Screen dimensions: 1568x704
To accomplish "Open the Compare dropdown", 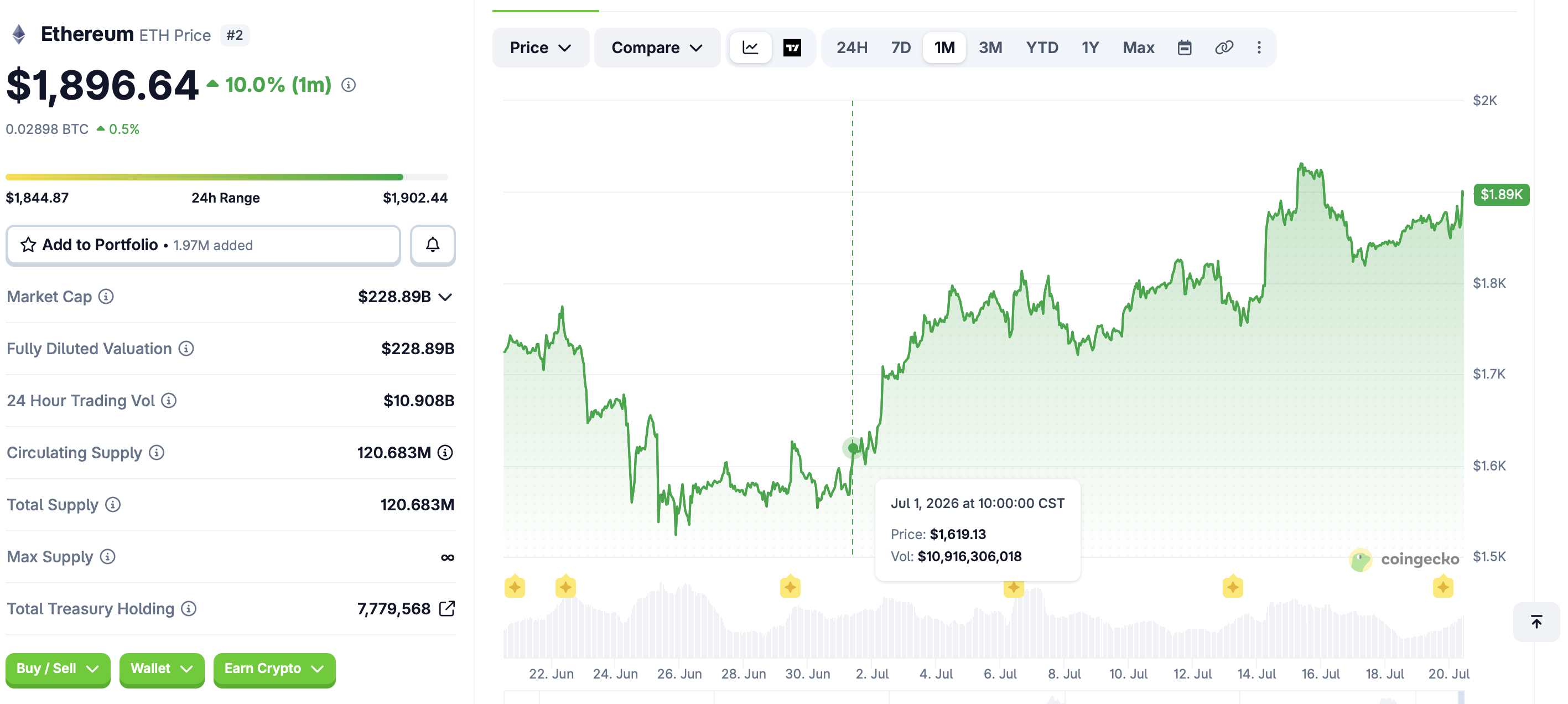I will tap(657, 48).
